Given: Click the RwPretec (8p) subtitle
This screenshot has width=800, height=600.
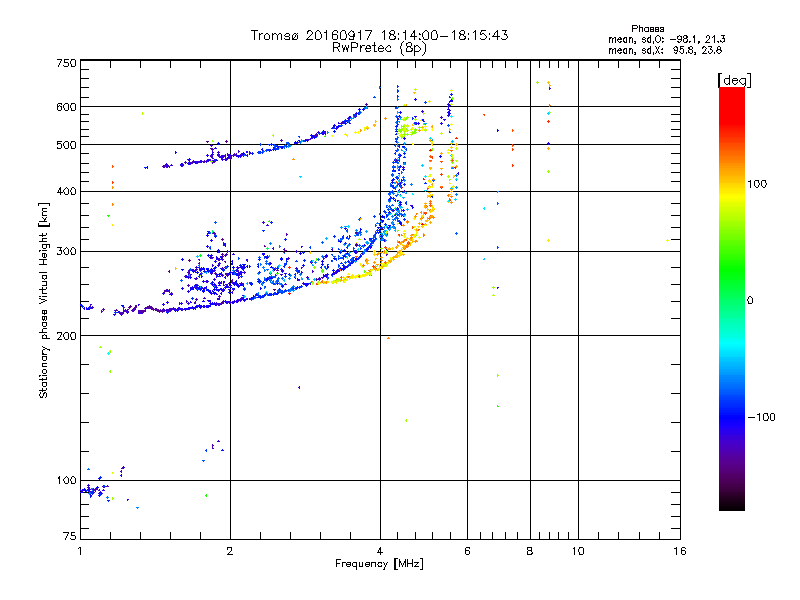Looking at the screenshot, I should 379,48.
